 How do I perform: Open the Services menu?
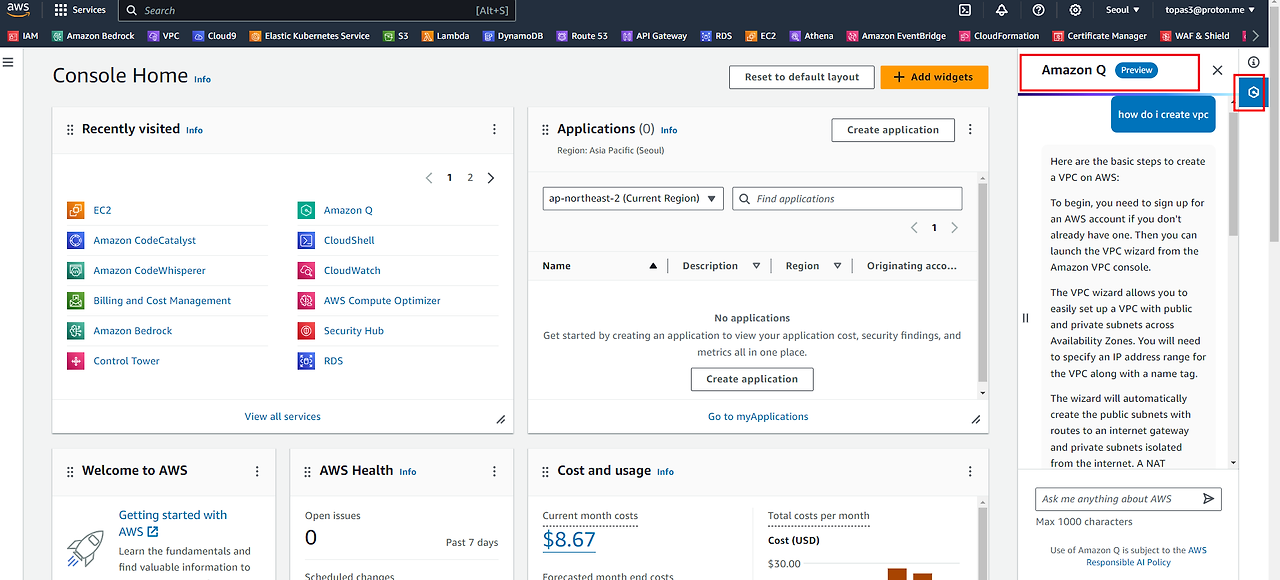pyautogui.click(x=80, y=10)
